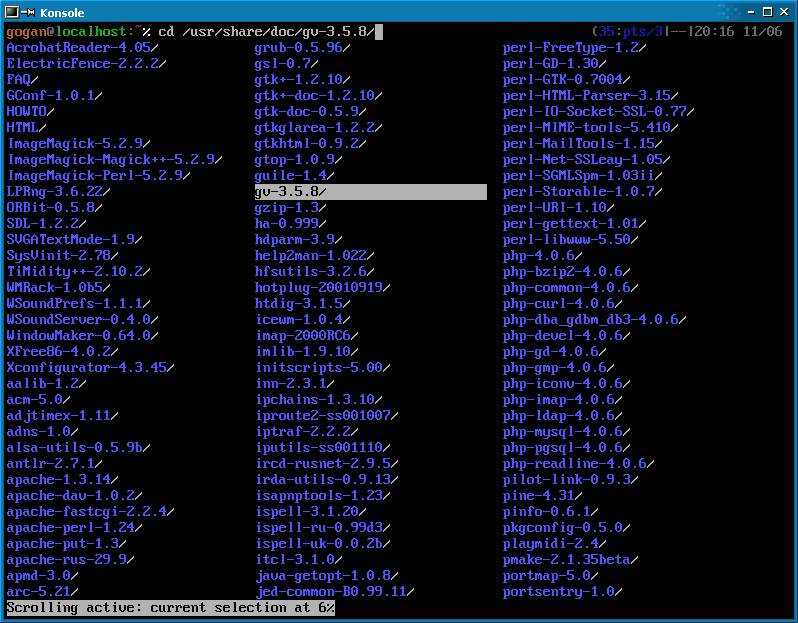Click the ImageMagick-Magick++-5.2.9/ entry

point(114,160)
